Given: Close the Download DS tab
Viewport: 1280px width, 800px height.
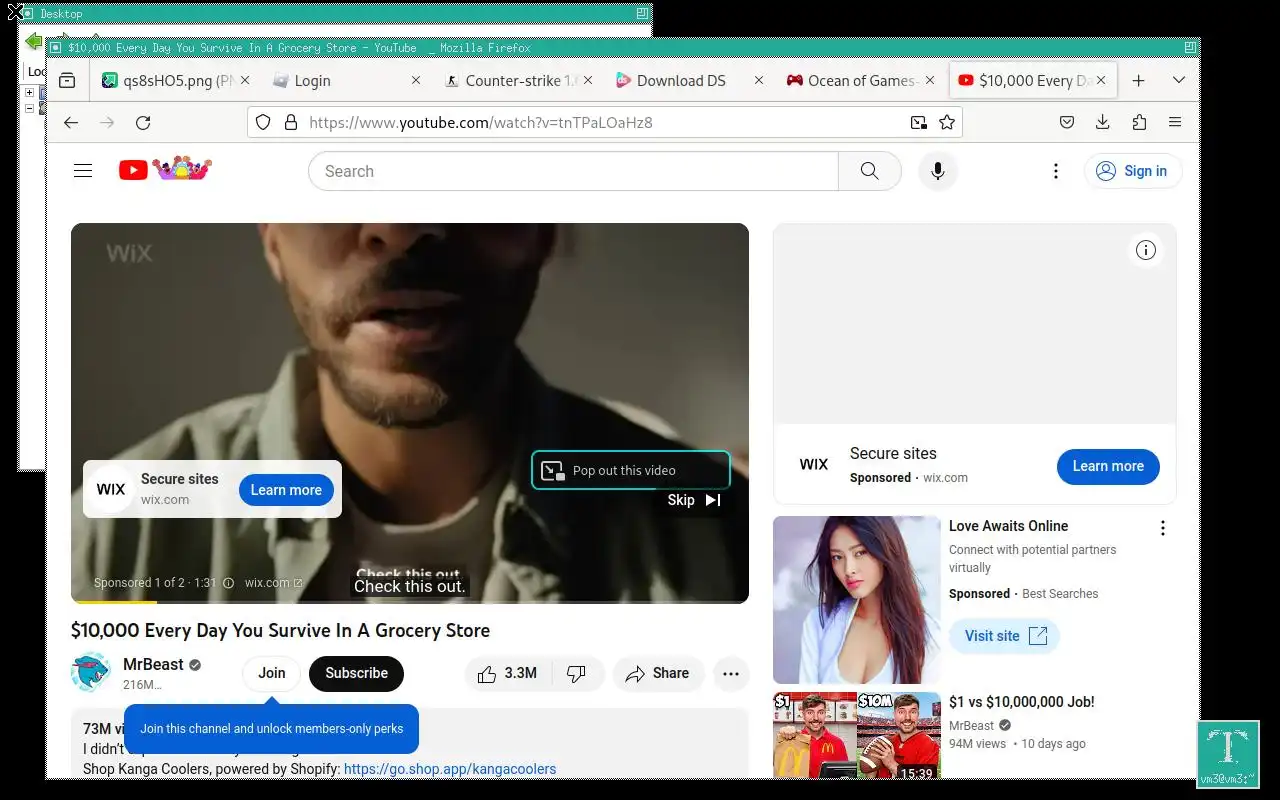Looking at the screenshot, I should click(759, 80).
